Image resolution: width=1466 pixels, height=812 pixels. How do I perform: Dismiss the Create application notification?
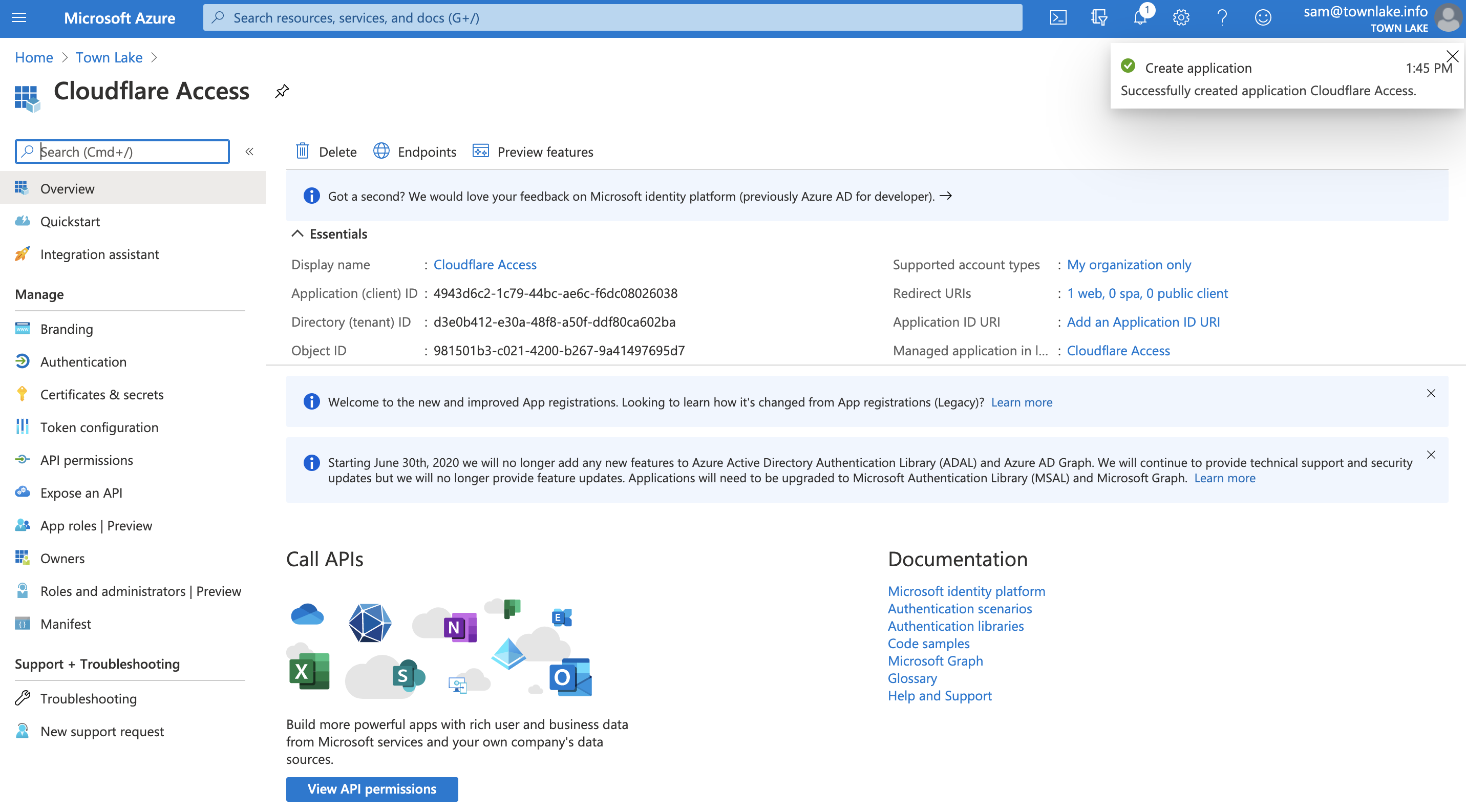1453,56
